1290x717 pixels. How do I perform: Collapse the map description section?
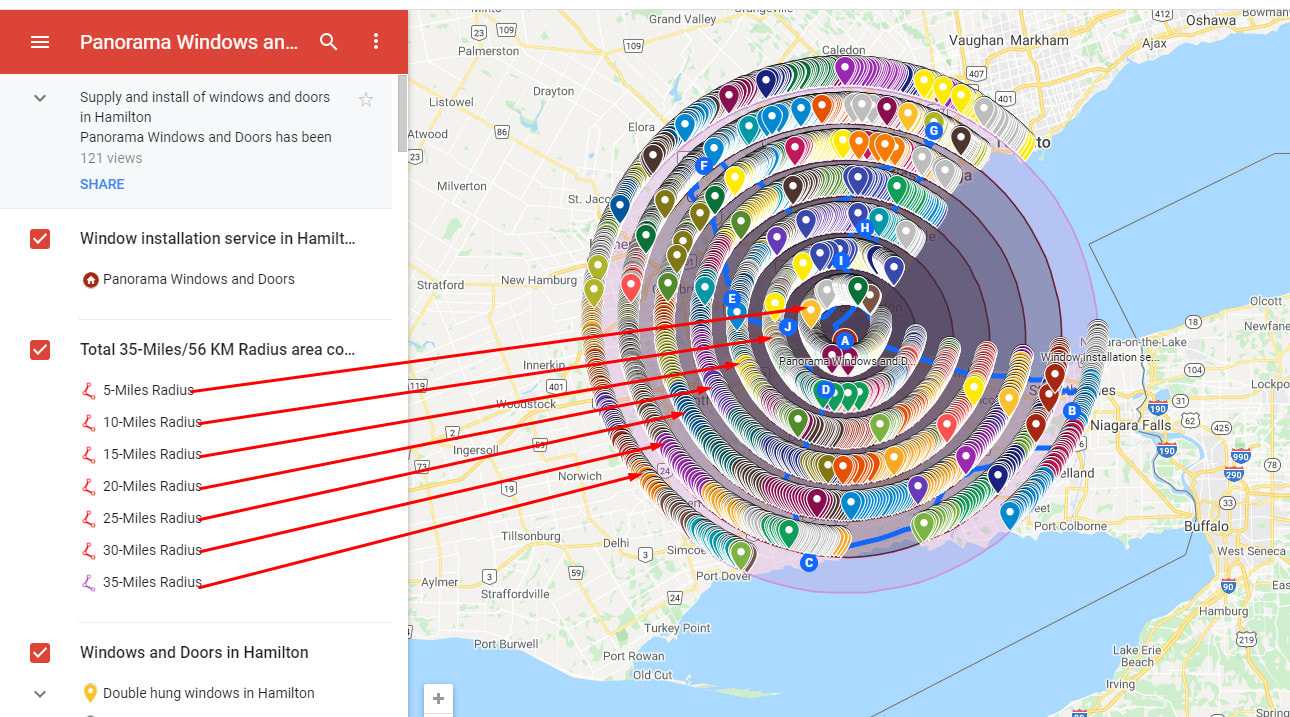tap(38, 97)
